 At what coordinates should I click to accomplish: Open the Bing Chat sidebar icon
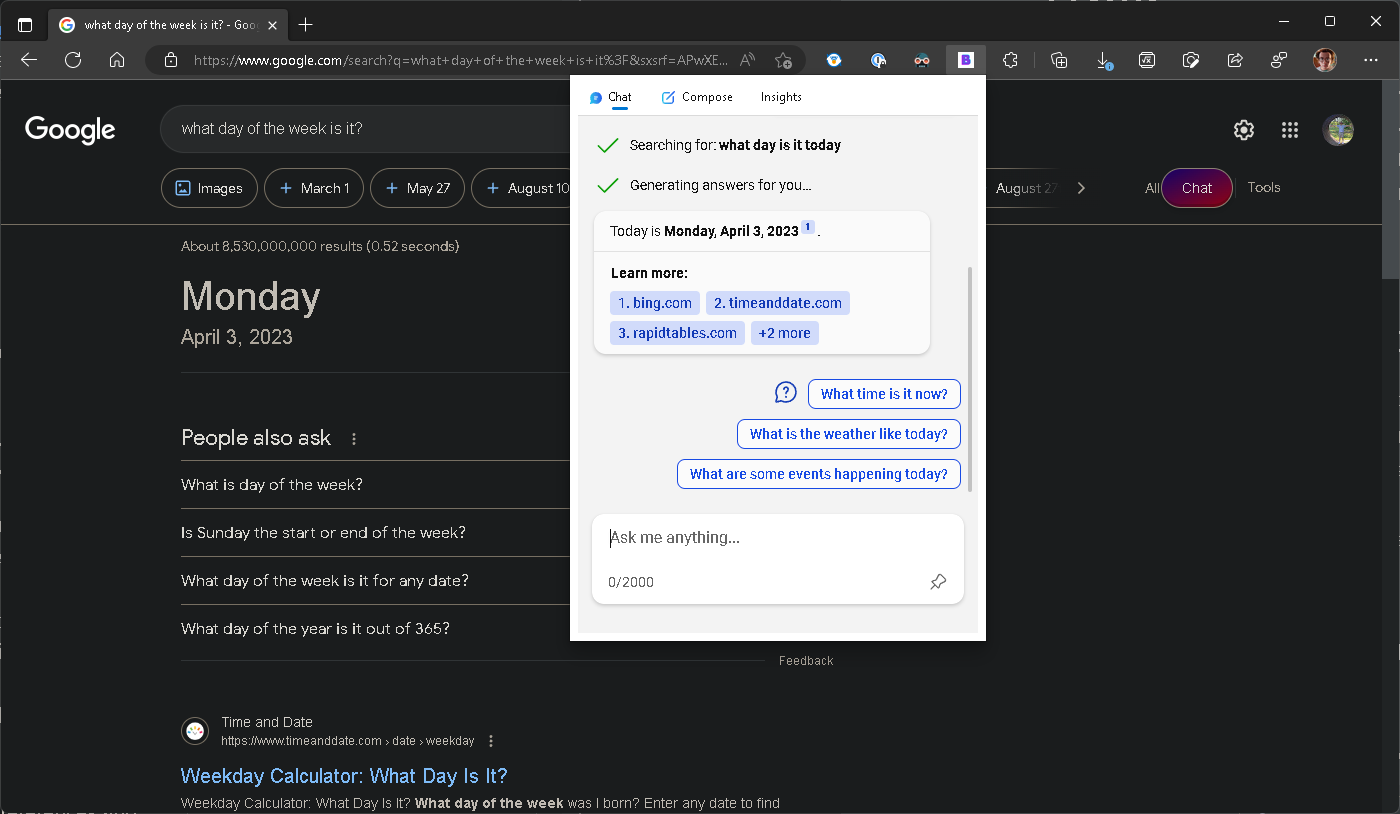pyautogui.click(x=965, y=60)
